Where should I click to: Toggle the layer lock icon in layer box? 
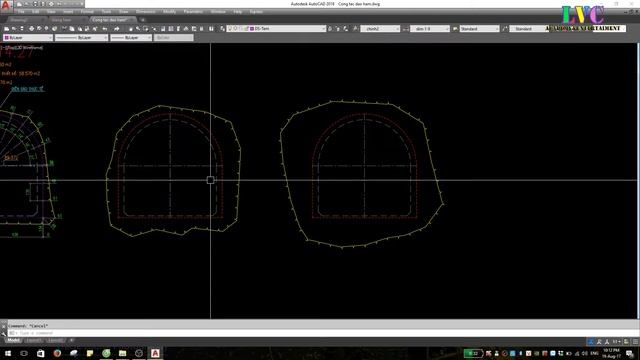[246, 29]
